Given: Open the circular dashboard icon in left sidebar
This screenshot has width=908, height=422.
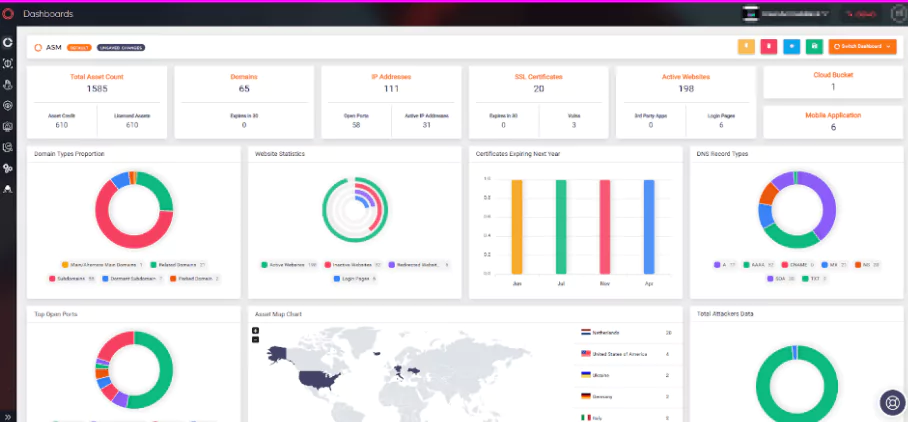Looking at the screenshot, I should coord(8,42).
